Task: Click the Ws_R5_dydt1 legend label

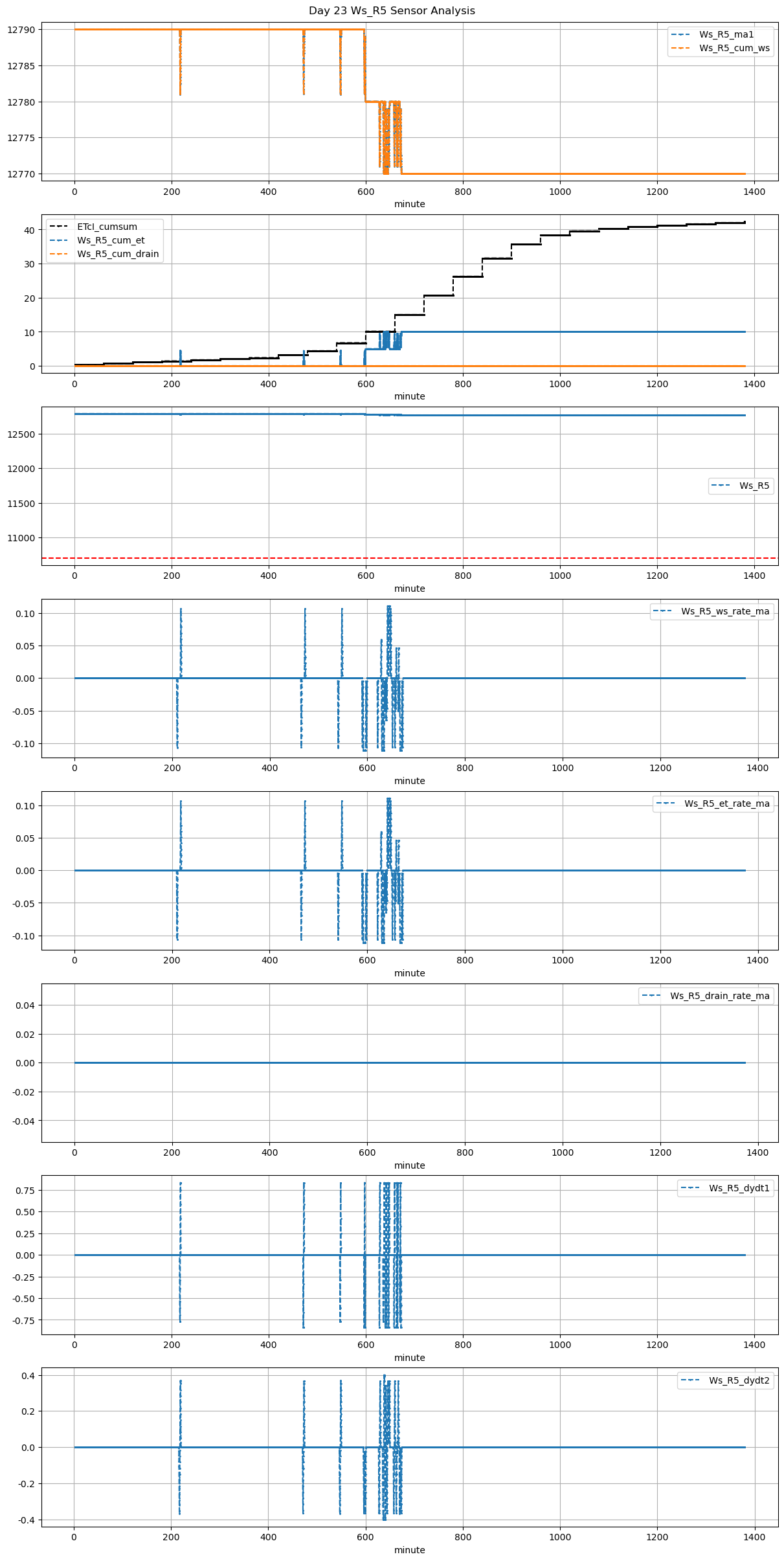Action: point(739,1188)
